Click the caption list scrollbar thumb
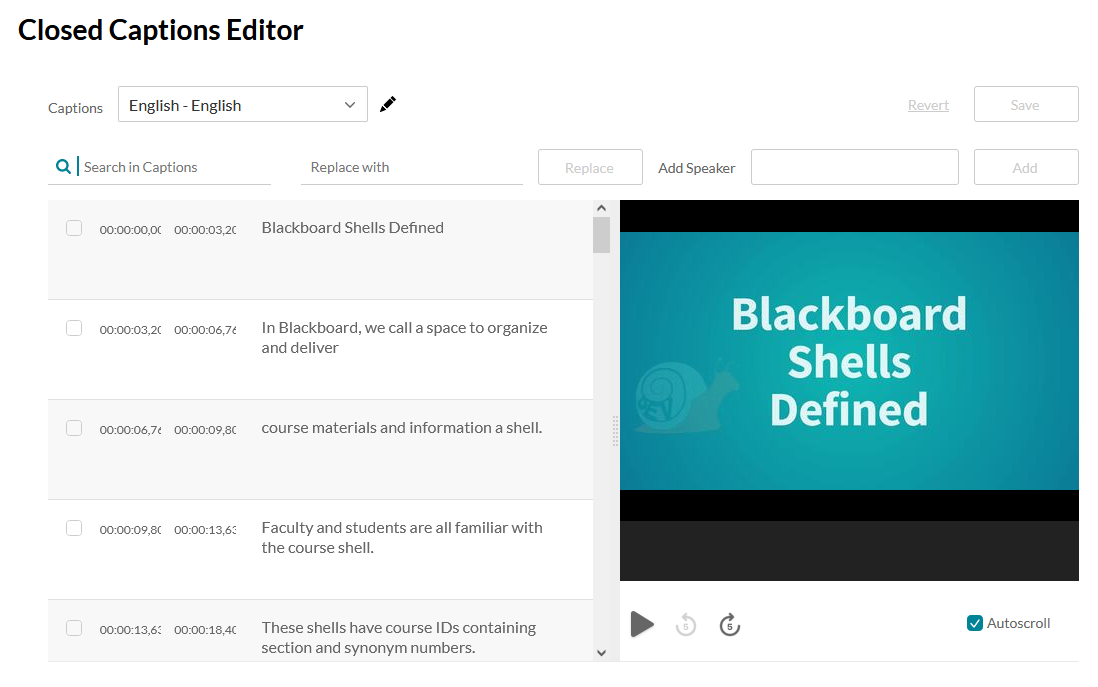Screen dimensions: 1098x687 coord(601,235)
